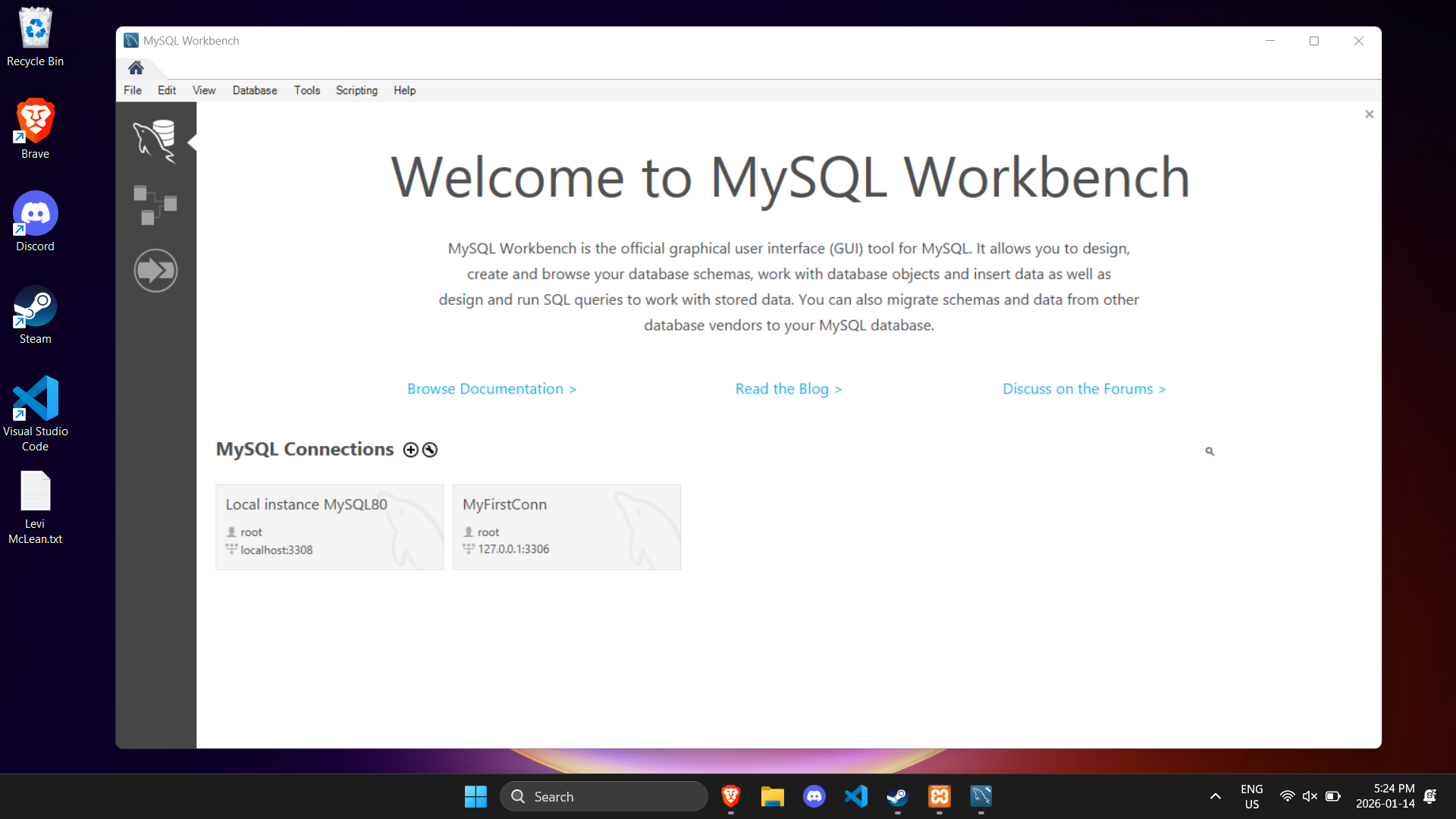
Task: Open the File menu
Action: (133, 90)
